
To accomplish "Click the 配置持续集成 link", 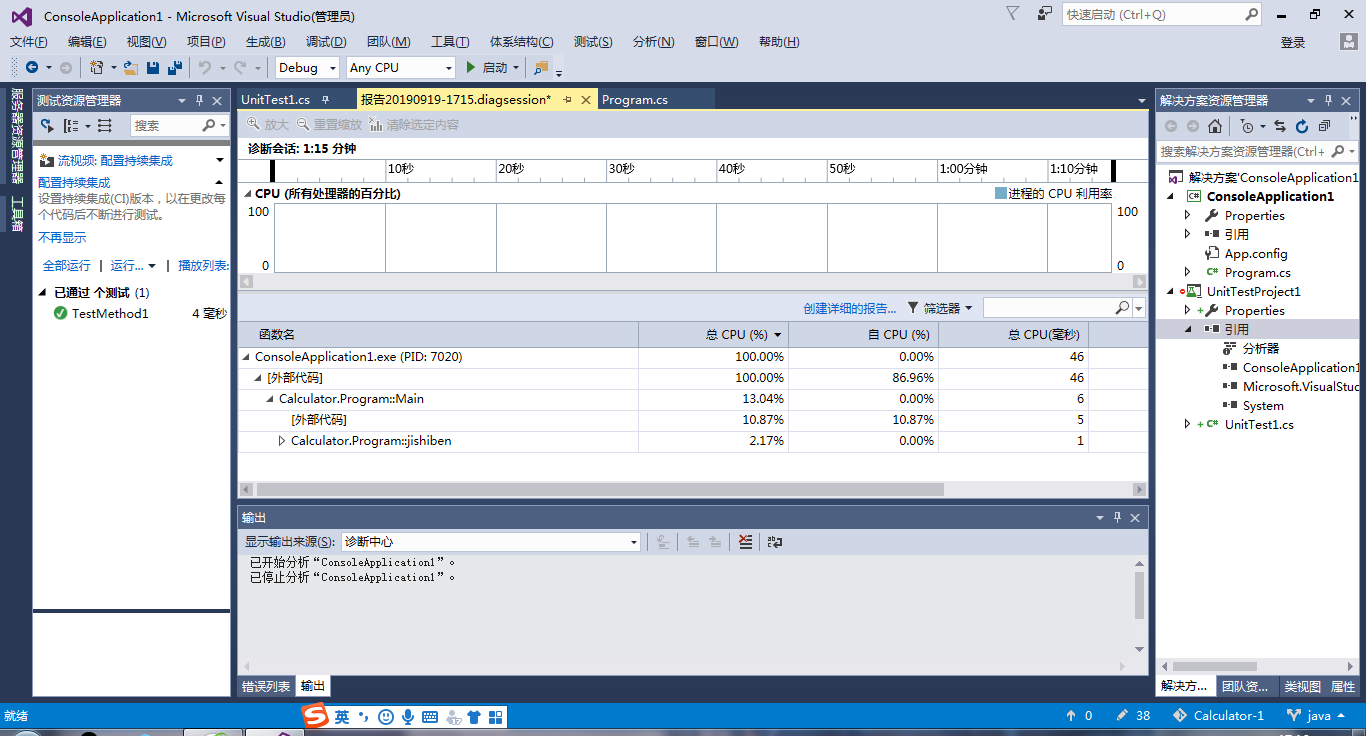I will [x=74, y=182].
